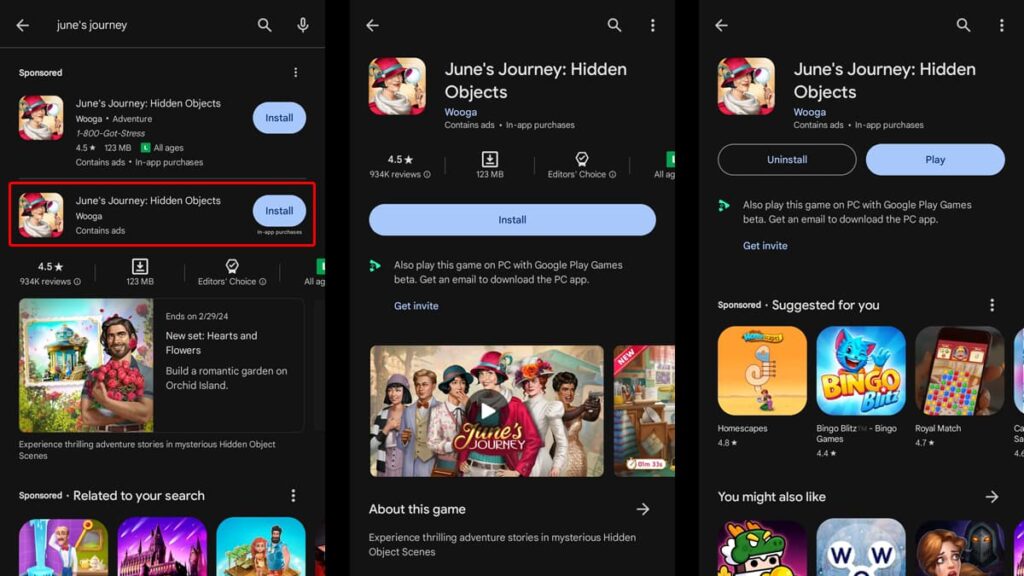This screenshot has height=576, width=1024.
Task: Click the Get invite link below the Uninstall button
Action: tap(765, 246)
